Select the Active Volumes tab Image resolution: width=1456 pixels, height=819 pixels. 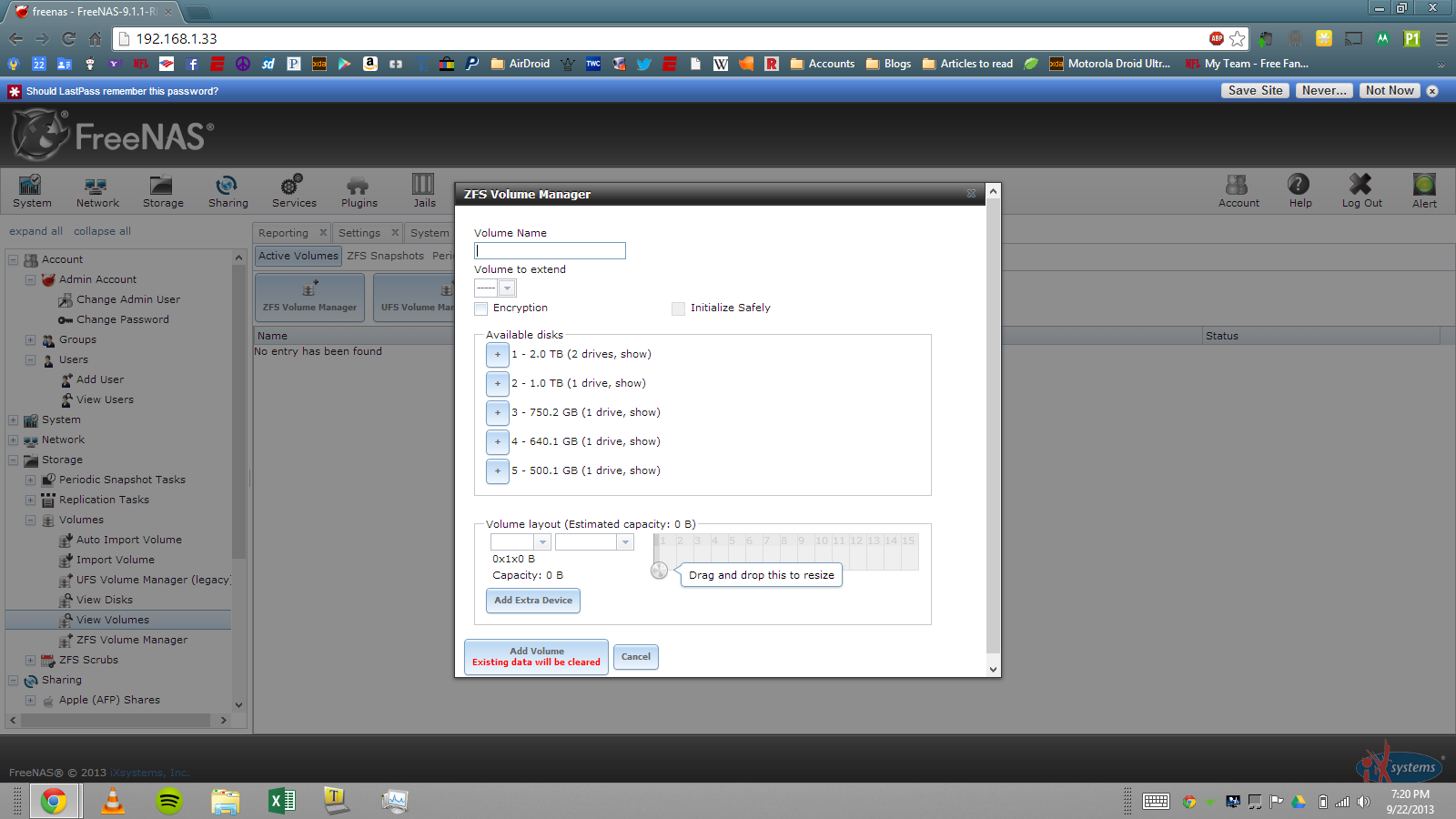click(x=298, y=256)
